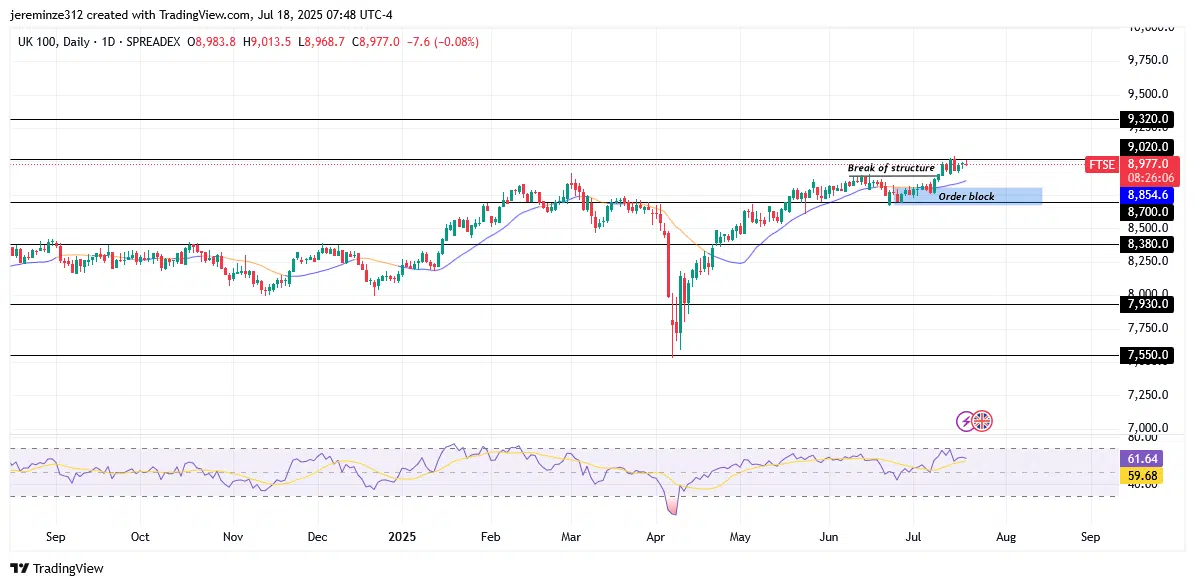Click the 7,930.0 horizontal line label

1148,303
